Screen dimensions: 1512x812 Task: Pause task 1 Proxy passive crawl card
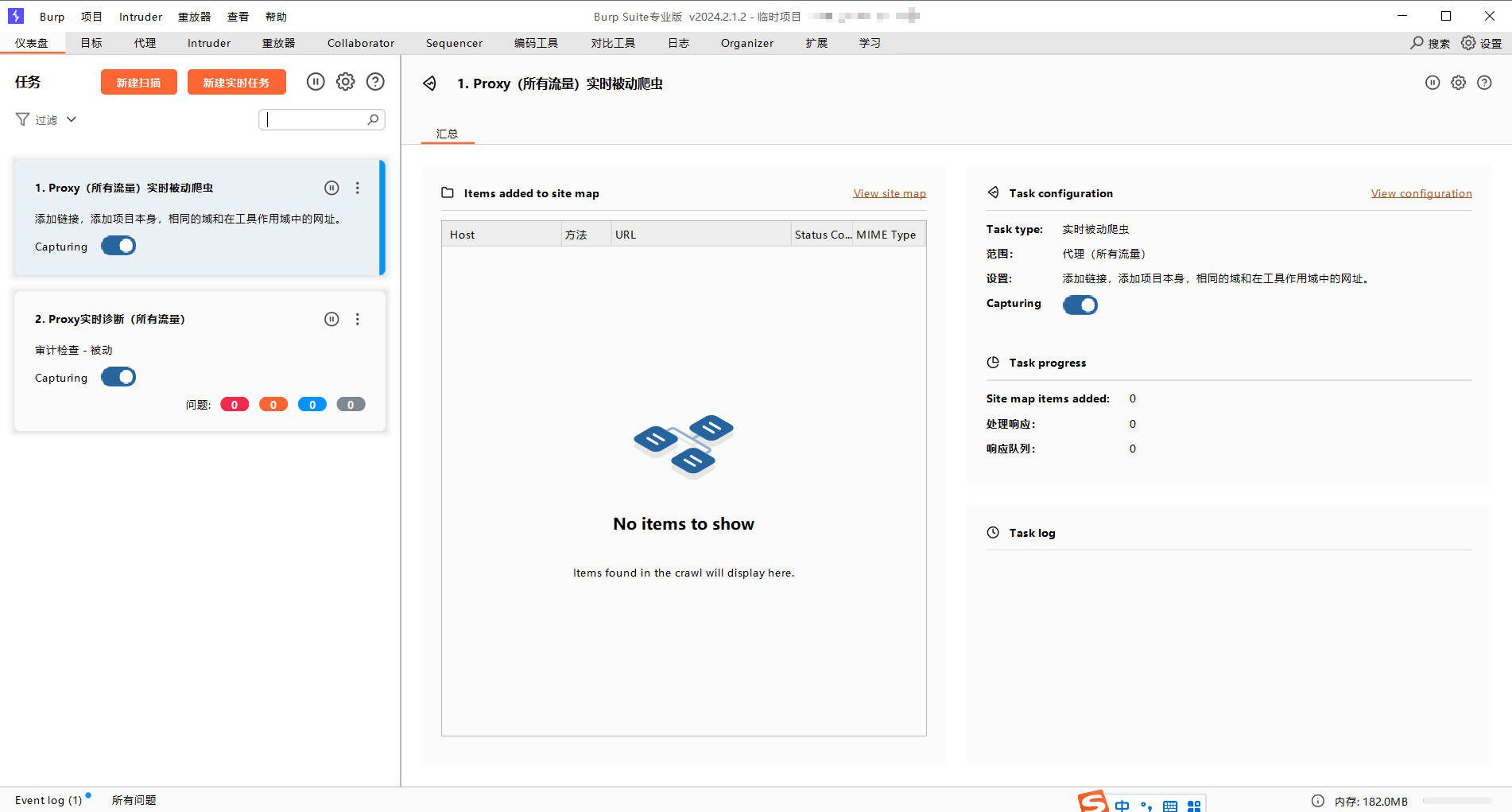pos(331,188)
